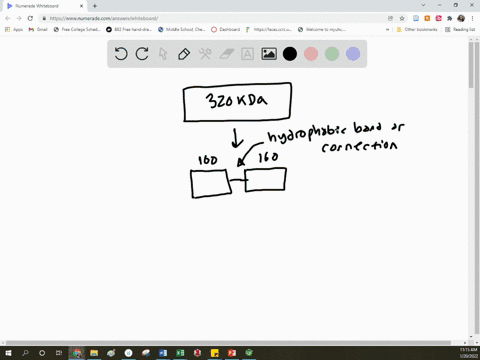Viewport: 480px width, 360px height.
Task: Open the taskbar clock and date
Action: pyautogui.click(x=468, y=353)
